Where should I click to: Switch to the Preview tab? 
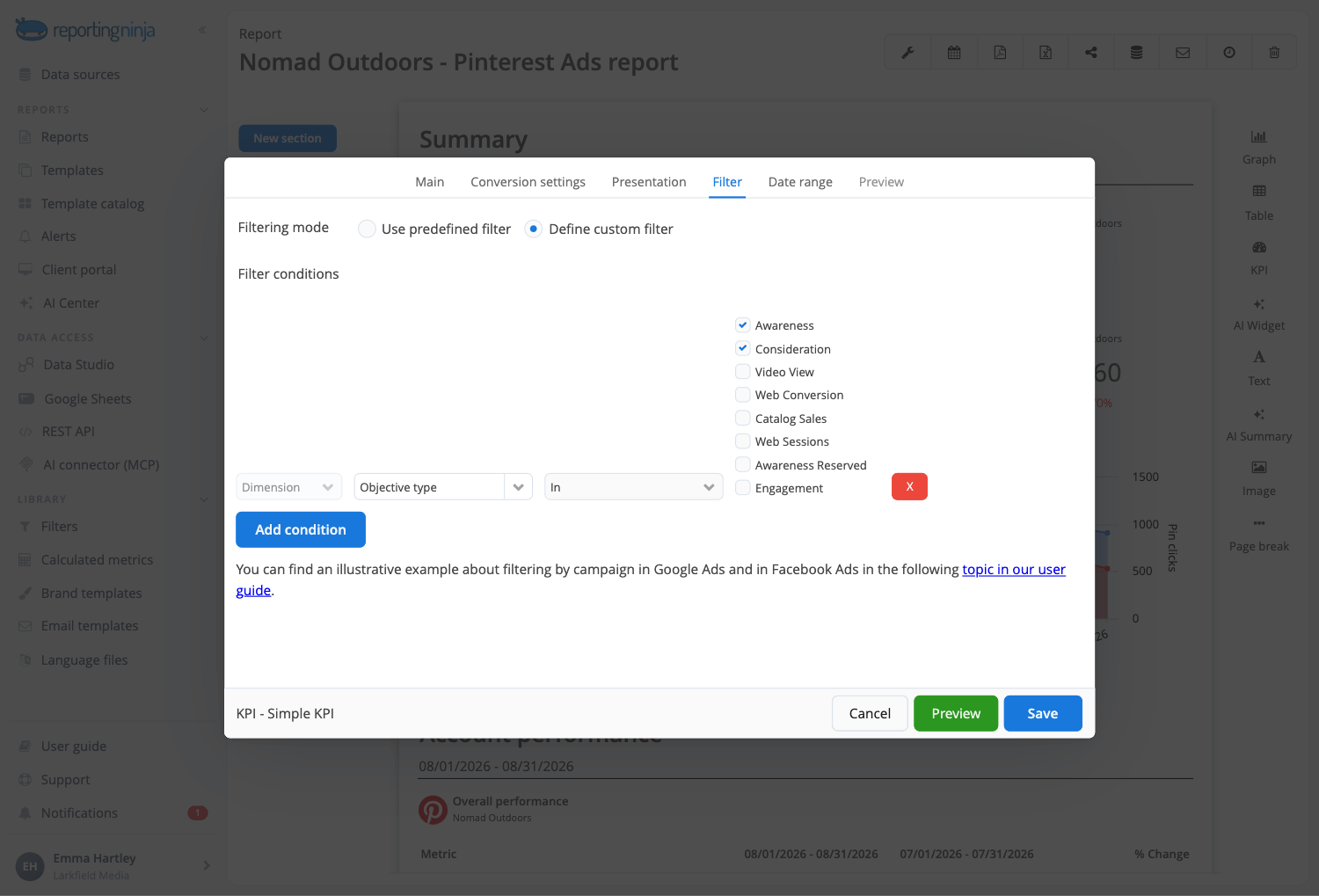881,182
